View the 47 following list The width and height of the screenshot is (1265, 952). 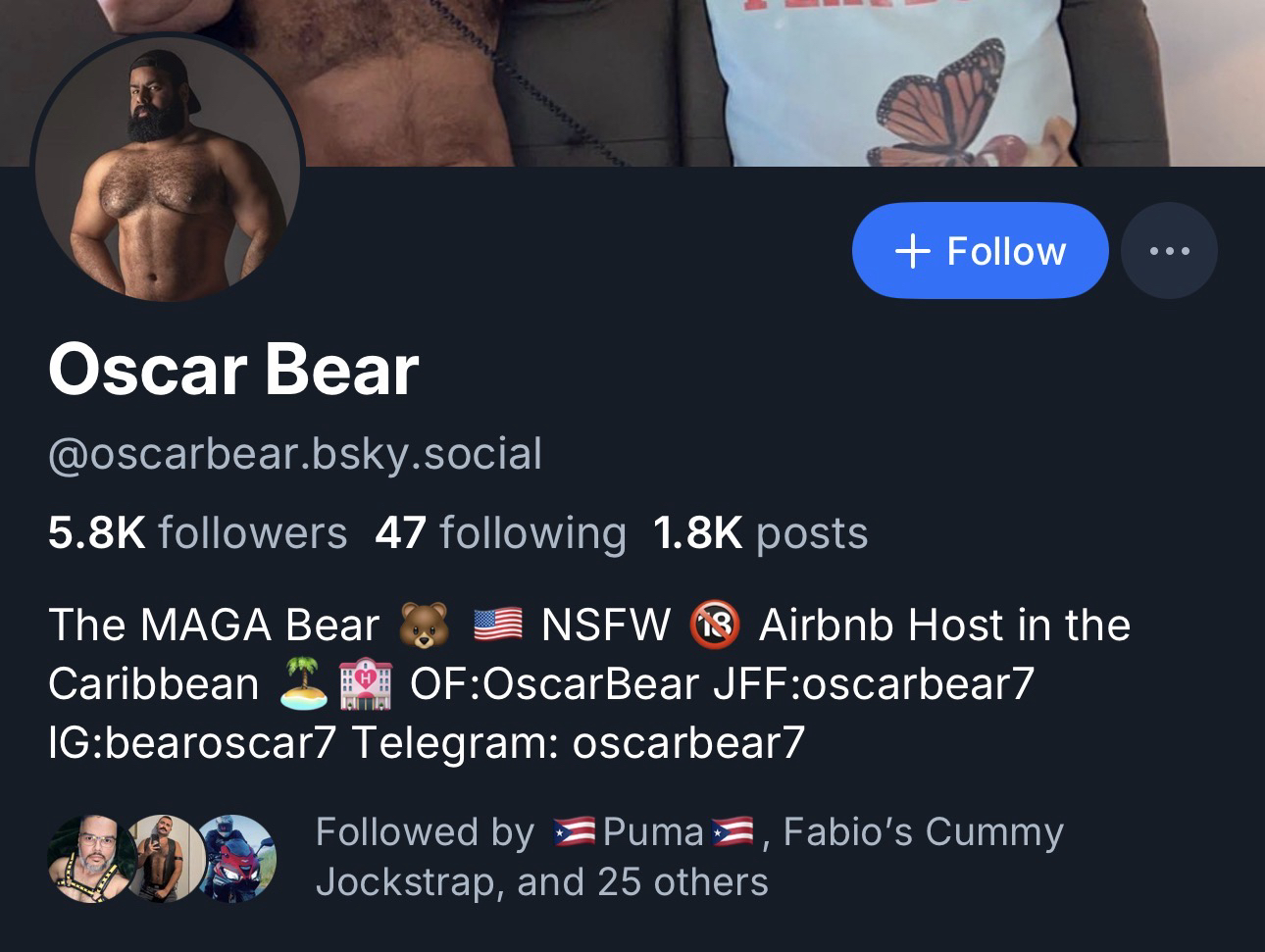[x=500, y=533]
